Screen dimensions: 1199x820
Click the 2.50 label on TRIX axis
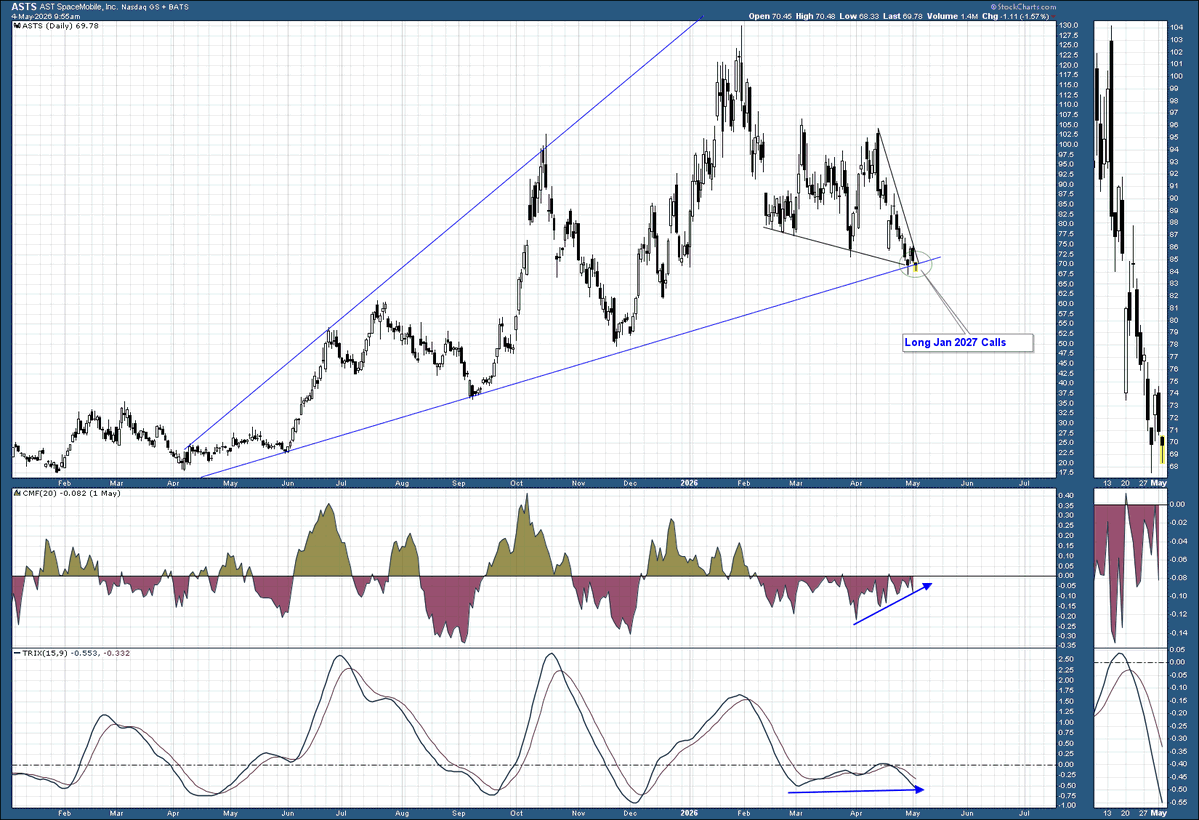[x=1066, y=659]
